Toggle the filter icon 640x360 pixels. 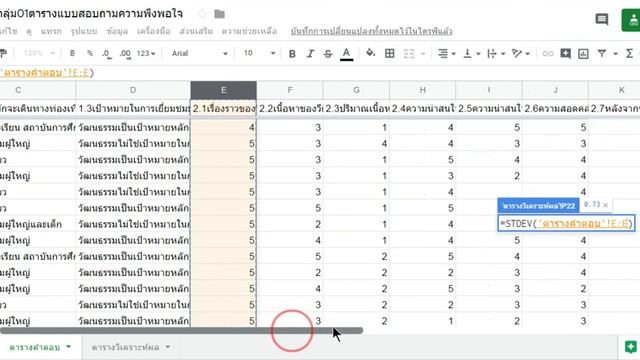pyautogui.click(x=602, y=53)
